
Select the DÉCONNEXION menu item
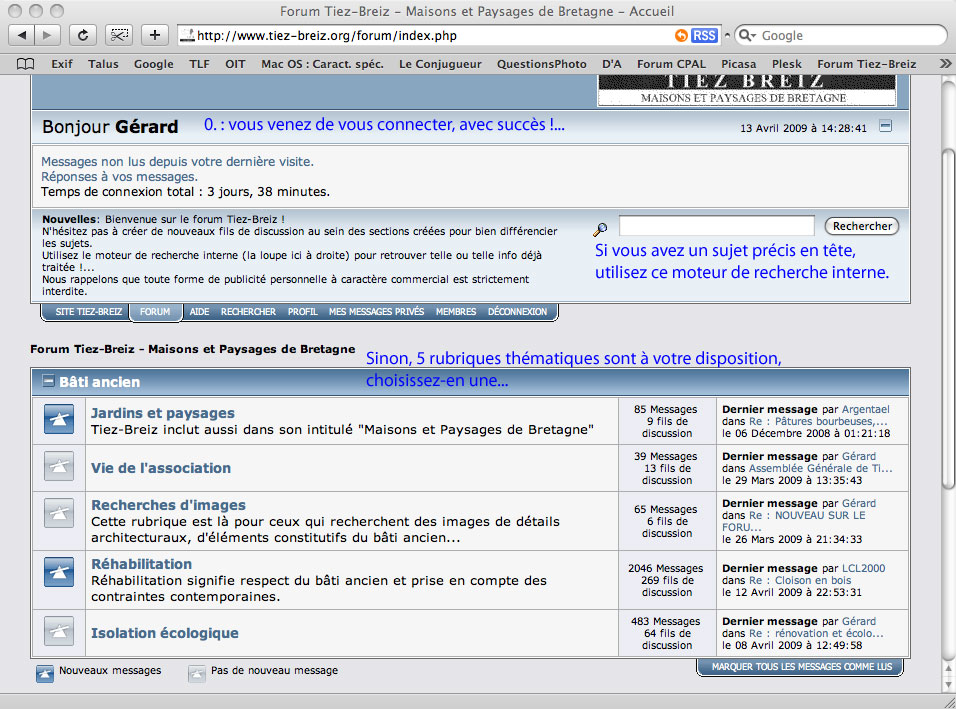517,312
